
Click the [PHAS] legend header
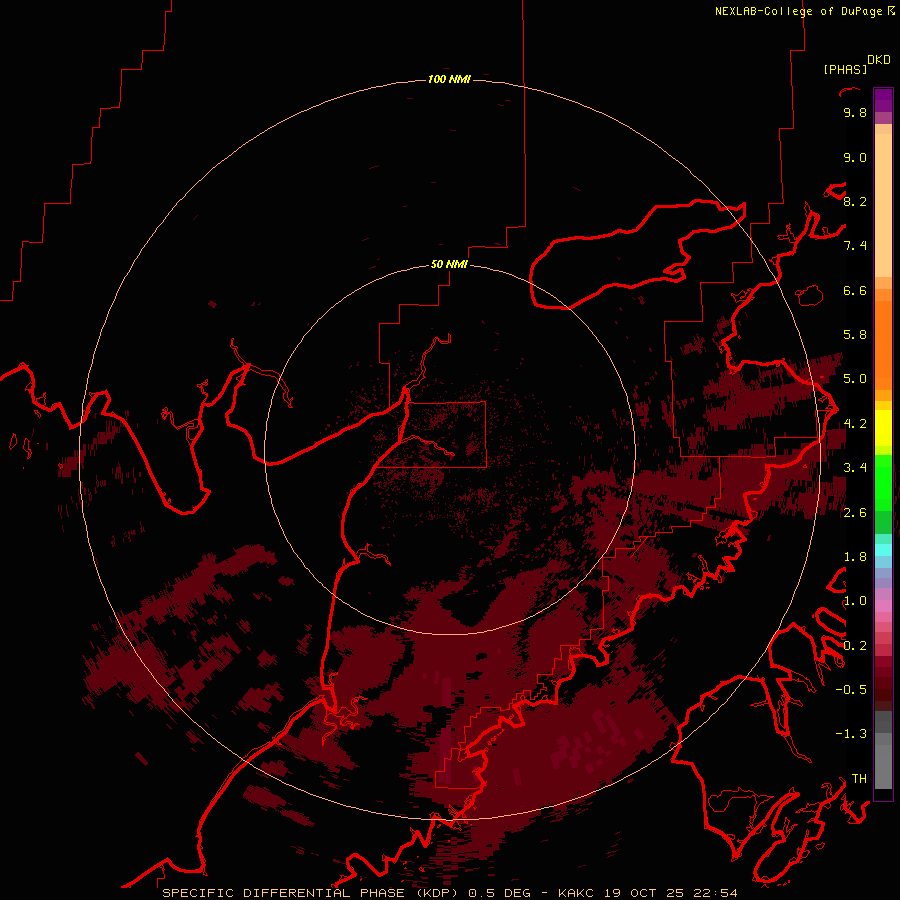(845, 69)
